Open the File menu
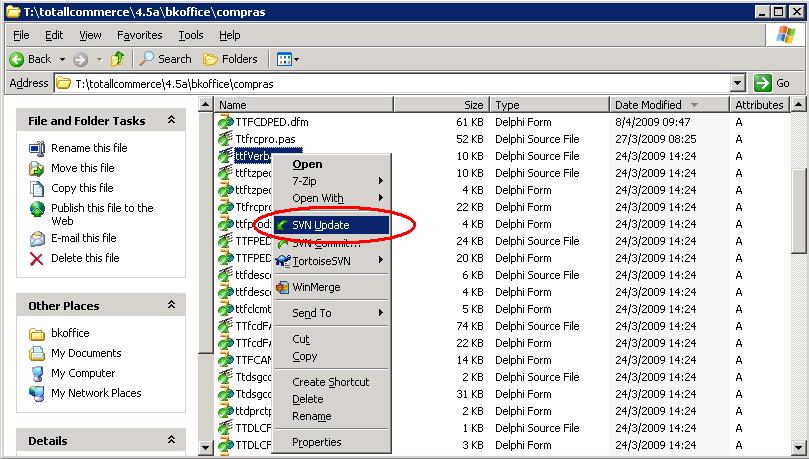Viewport: 809px width, 459px height. click(21, 35)
